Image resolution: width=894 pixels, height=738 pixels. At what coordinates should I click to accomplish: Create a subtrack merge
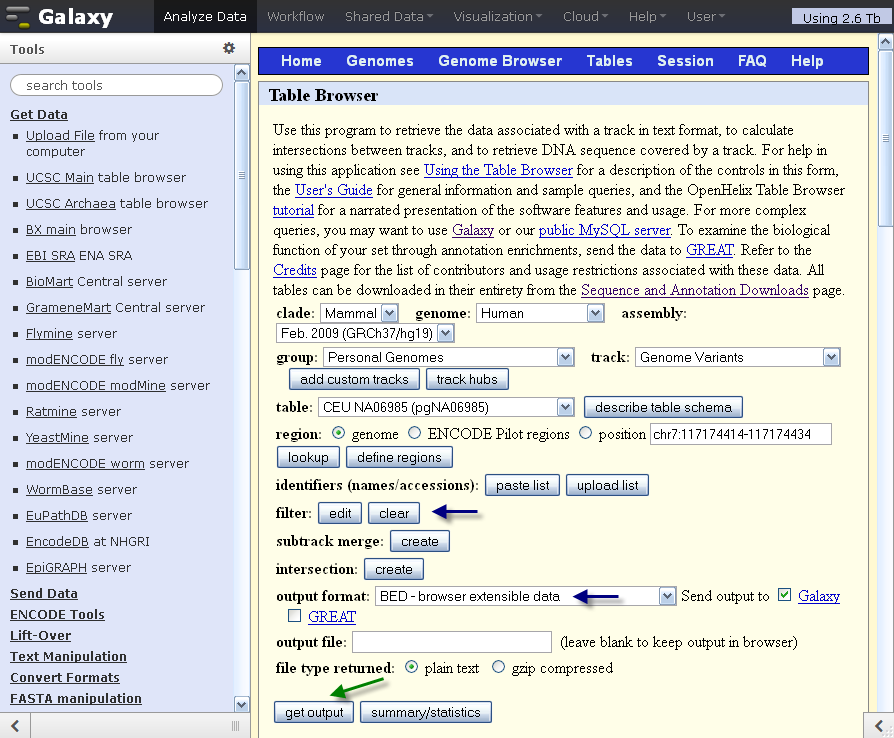pos(420,541)
